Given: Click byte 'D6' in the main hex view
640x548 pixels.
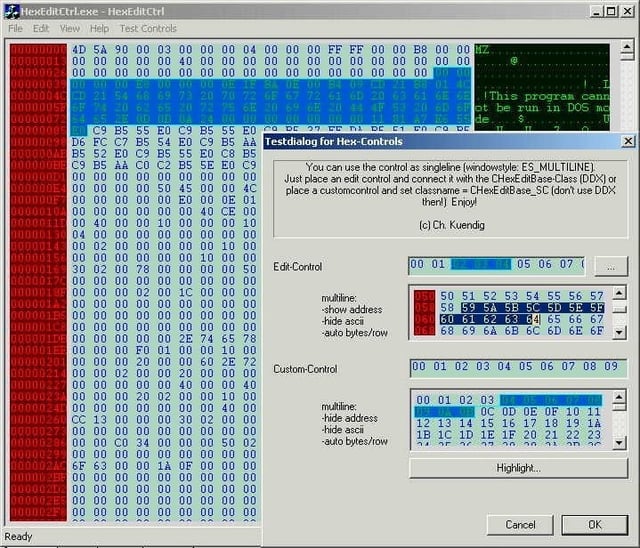Looking at the screenshot, I should [x=79, y=142].
